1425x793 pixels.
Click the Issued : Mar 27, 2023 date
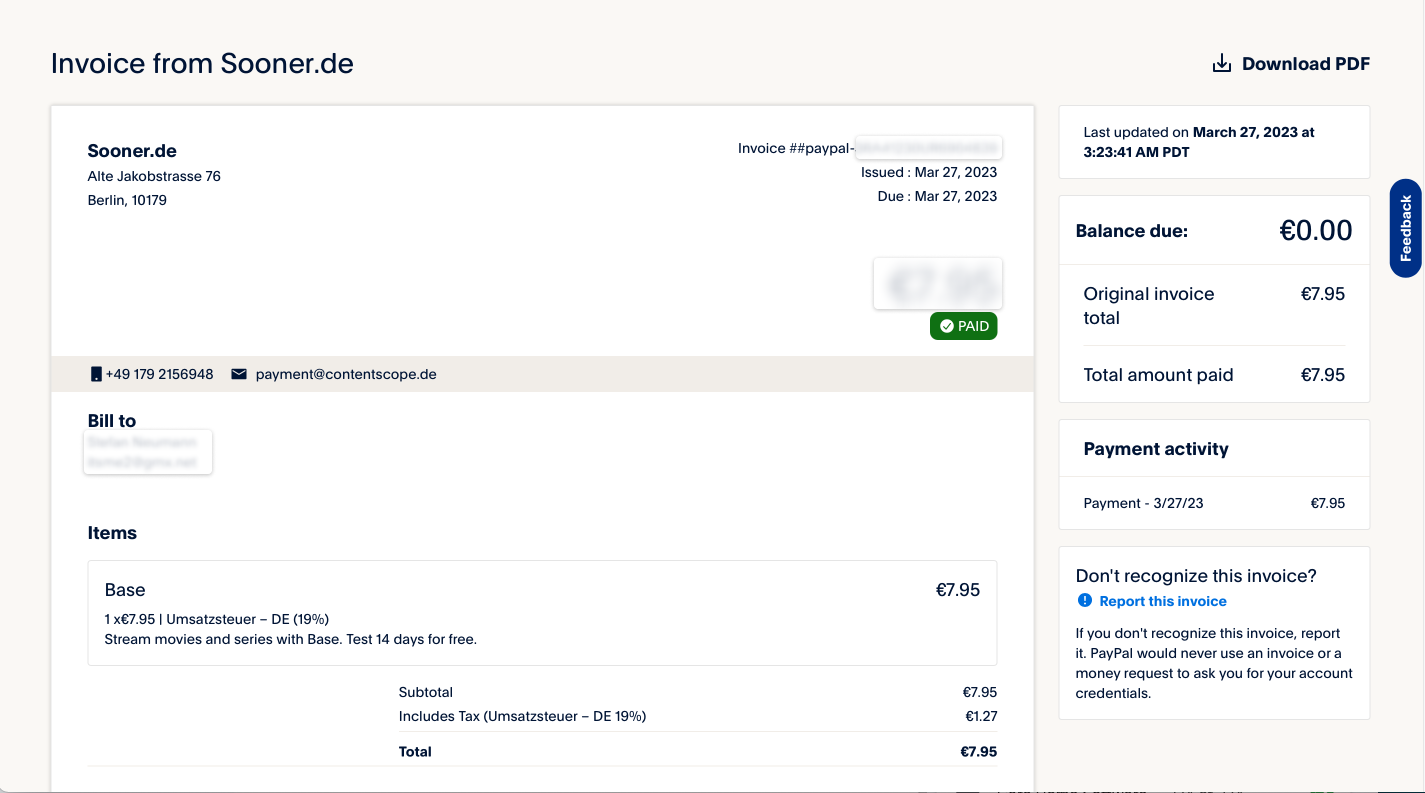(x=929, y=172)
